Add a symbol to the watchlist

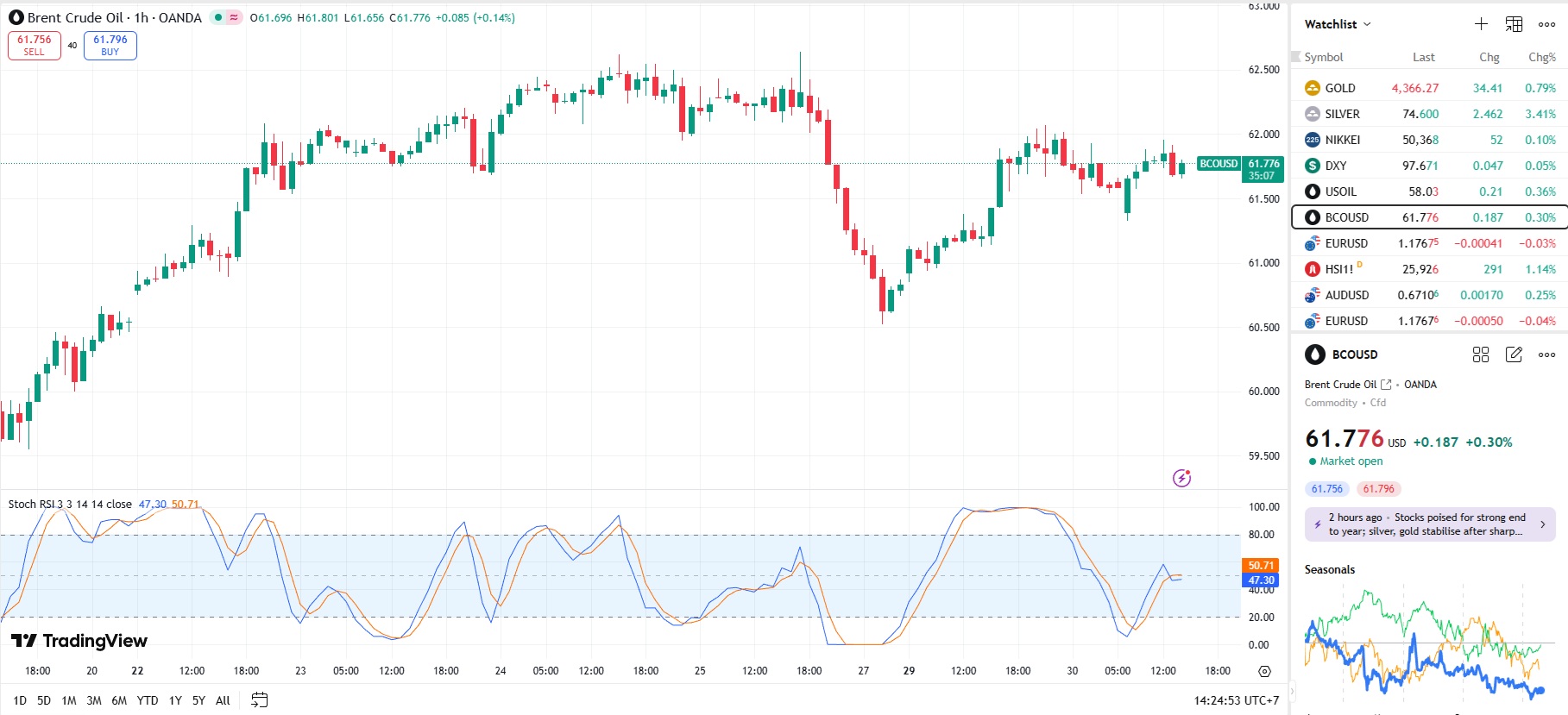point(1481,24)
